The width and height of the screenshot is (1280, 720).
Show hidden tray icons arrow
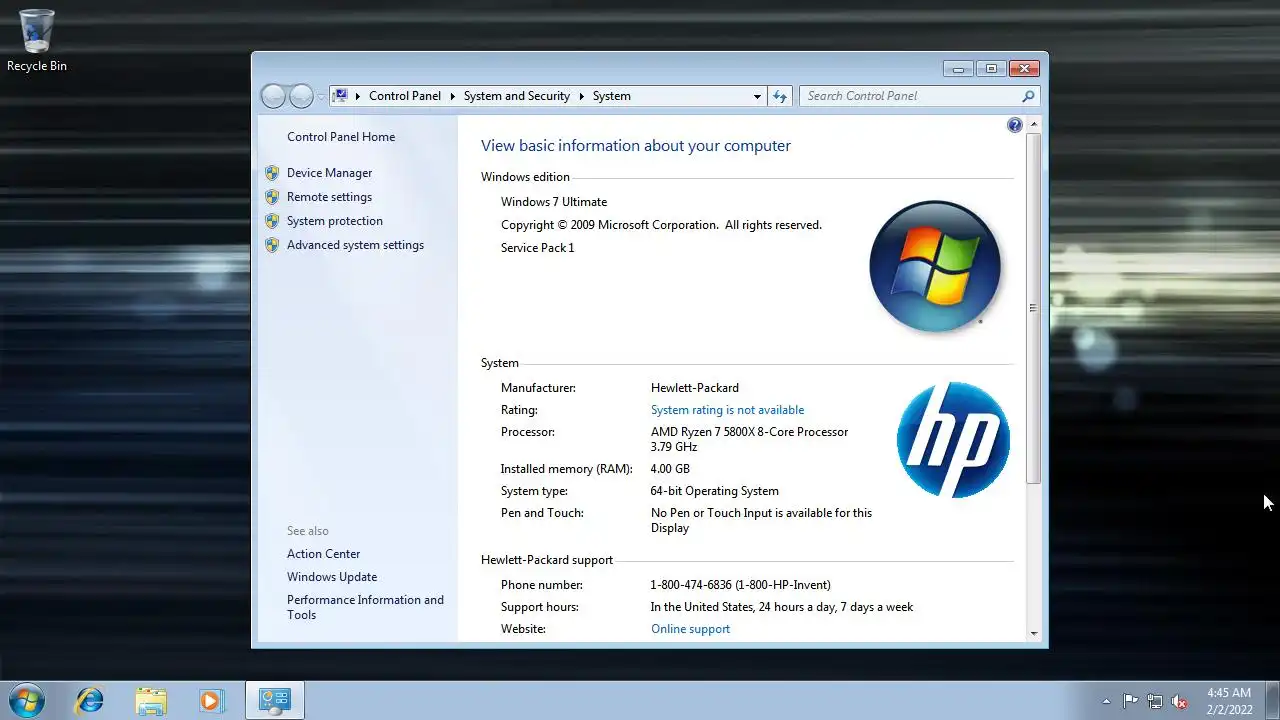pos(1106,701)
